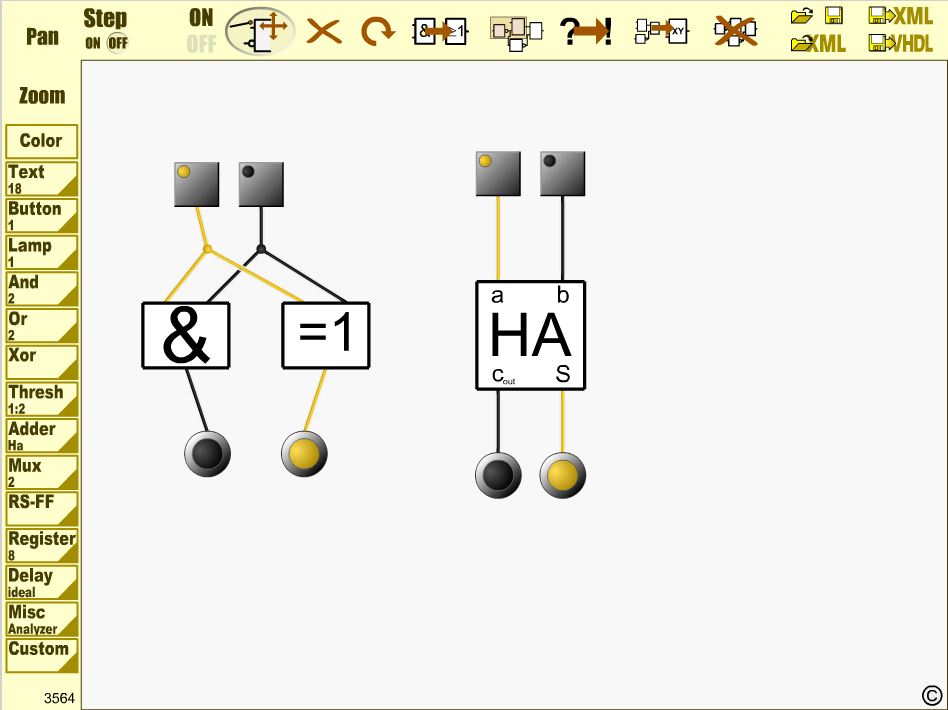948x710 pixels.
Task: Select the Zoom mode
Action: pyautogui.click(x=42, y=96)
